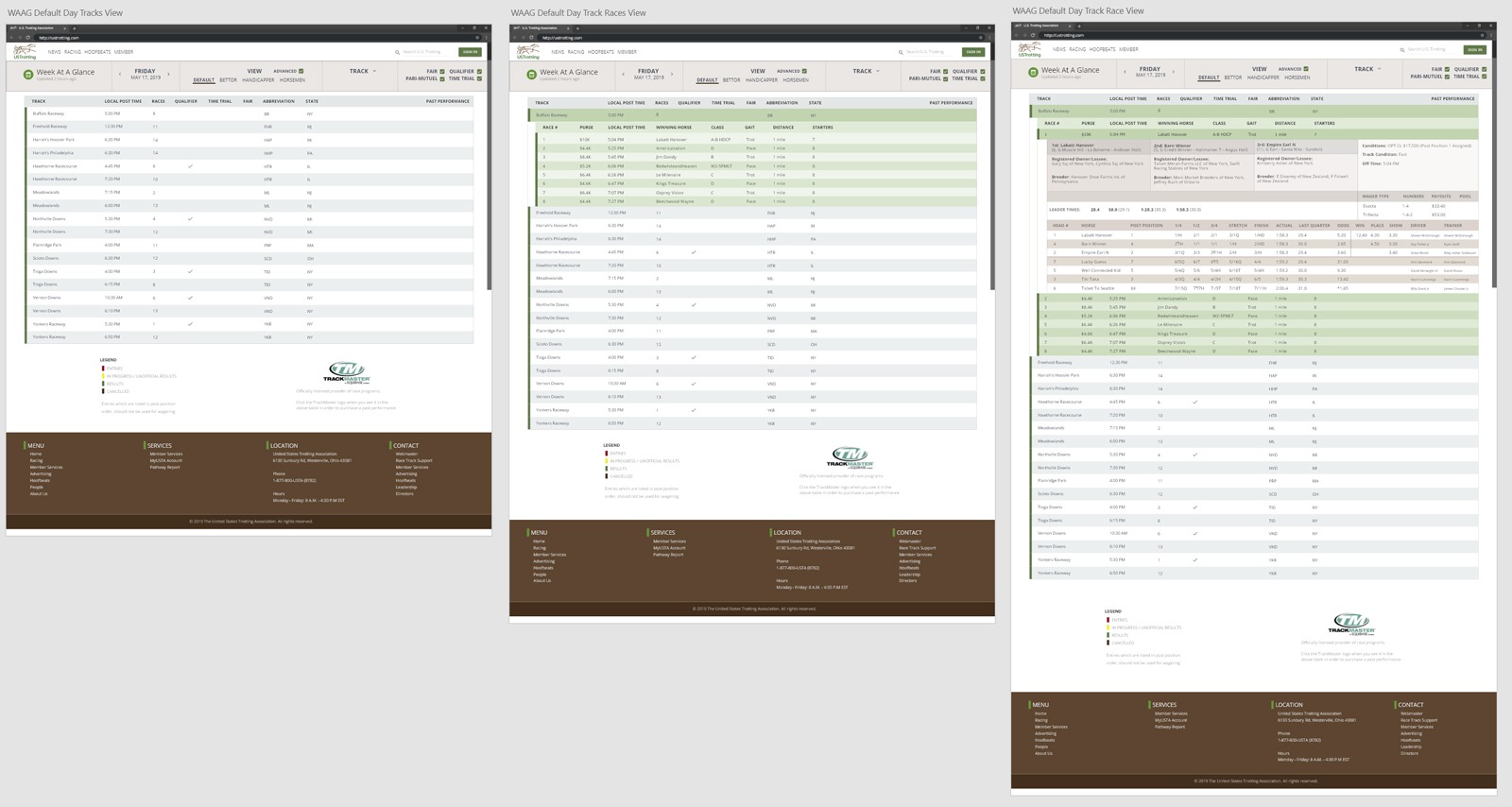Go to previous day arrow in left view
The image size is (1512, 807).
coord(119,73)
